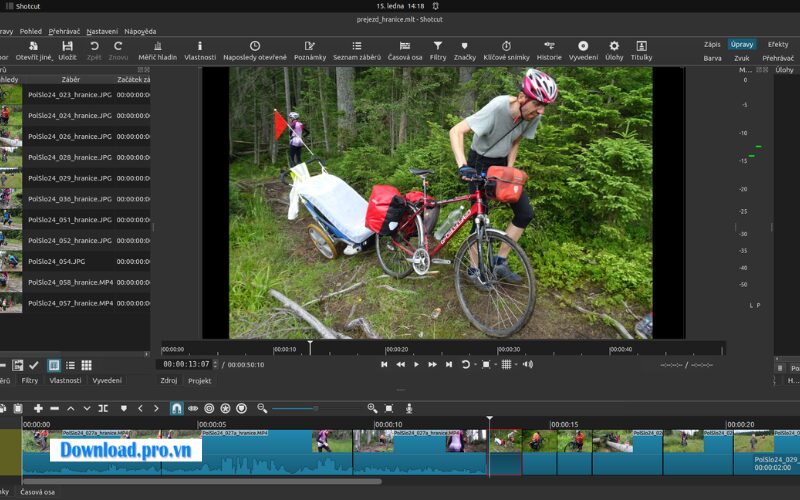Click the Vyvedení export icon
Image resolution: width=800 pixels, height=500 pixels.
point(583,50)
